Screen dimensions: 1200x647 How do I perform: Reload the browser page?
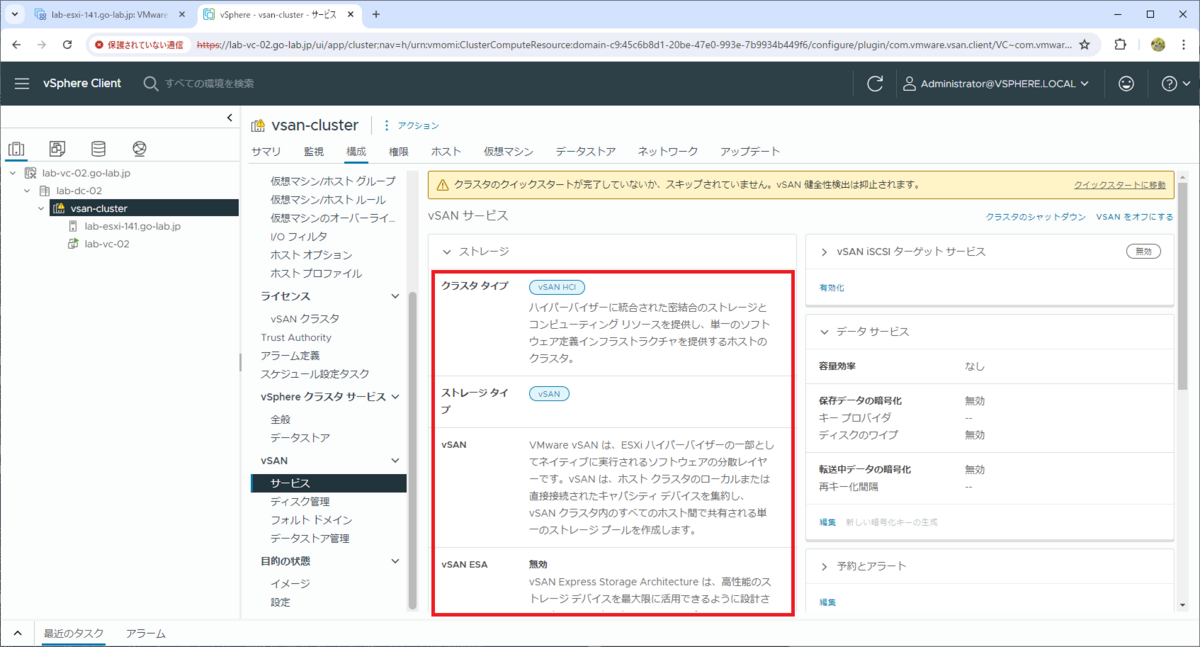coord(67,45)
